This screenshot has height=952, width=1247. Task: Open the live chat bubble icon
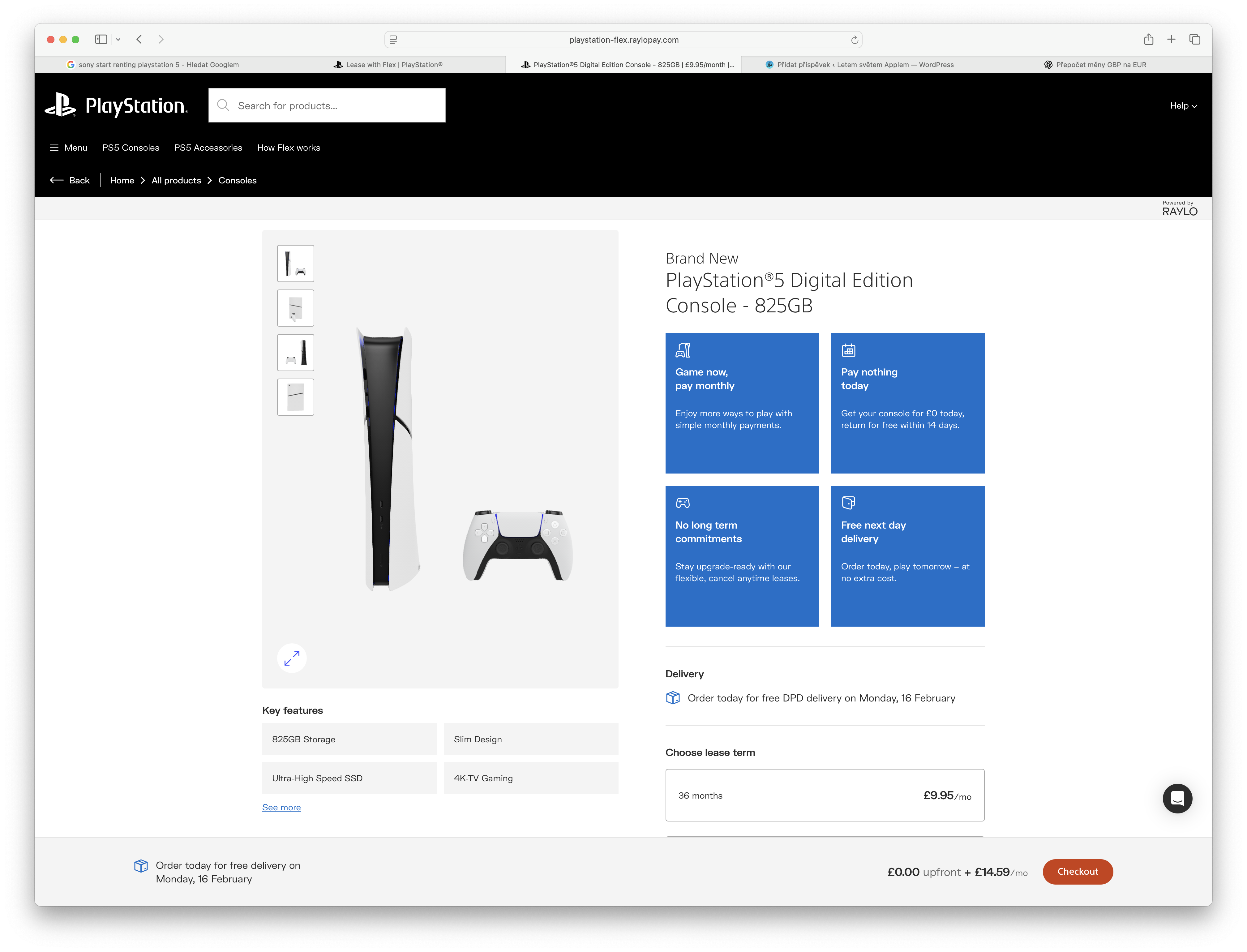coord(1177,798)
